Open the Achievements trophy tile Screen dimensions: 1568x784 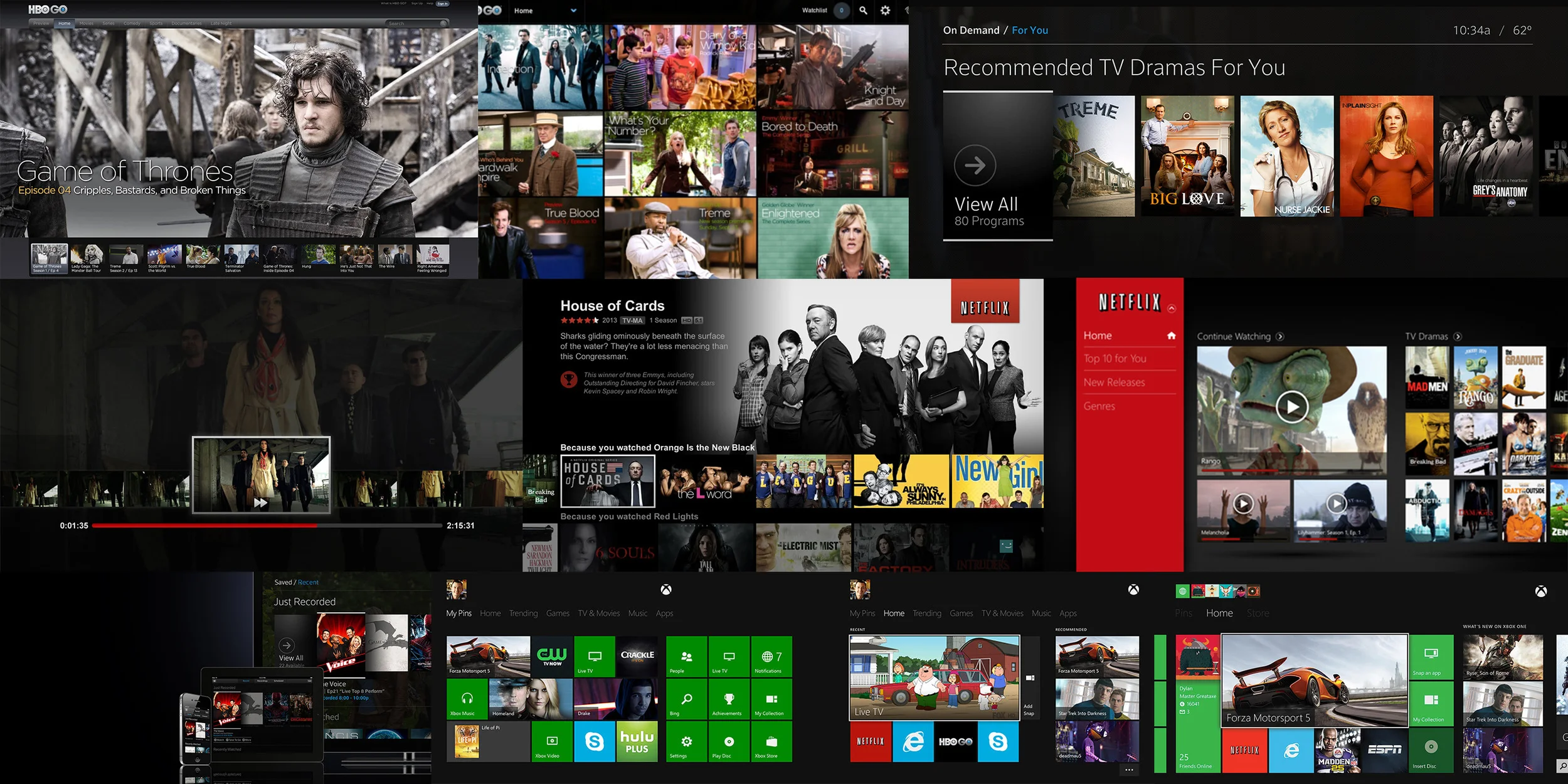click(729, 699)
